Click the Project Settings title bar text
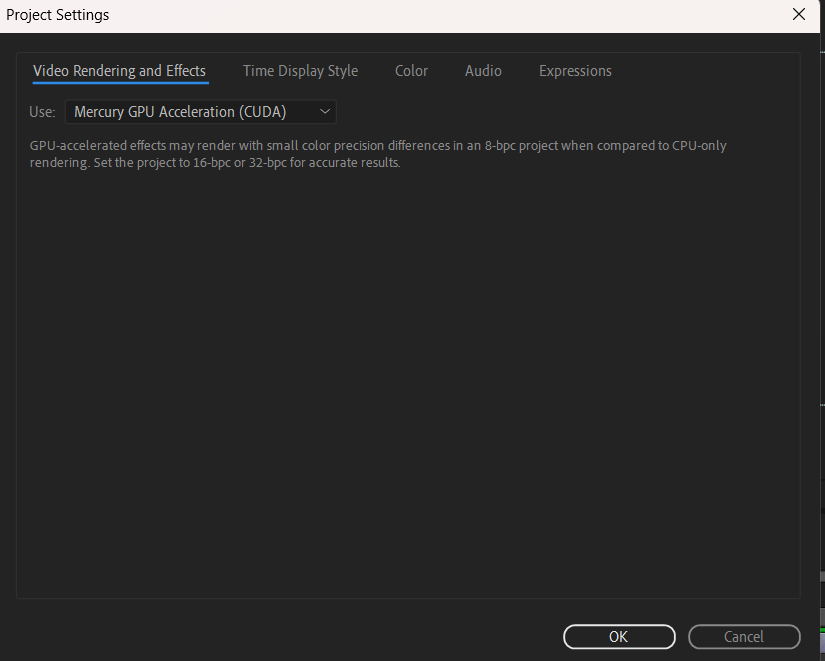The width and height of the screenshot is (825, 661). [x=57, y=14]
